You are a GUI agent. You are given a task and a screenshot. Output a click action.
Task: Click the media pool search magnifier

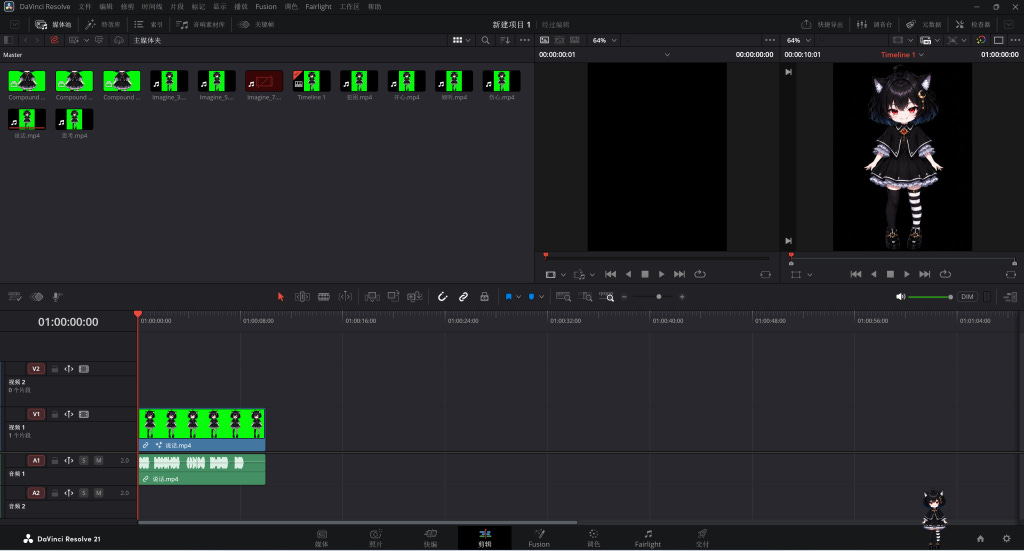coord(485,40)
